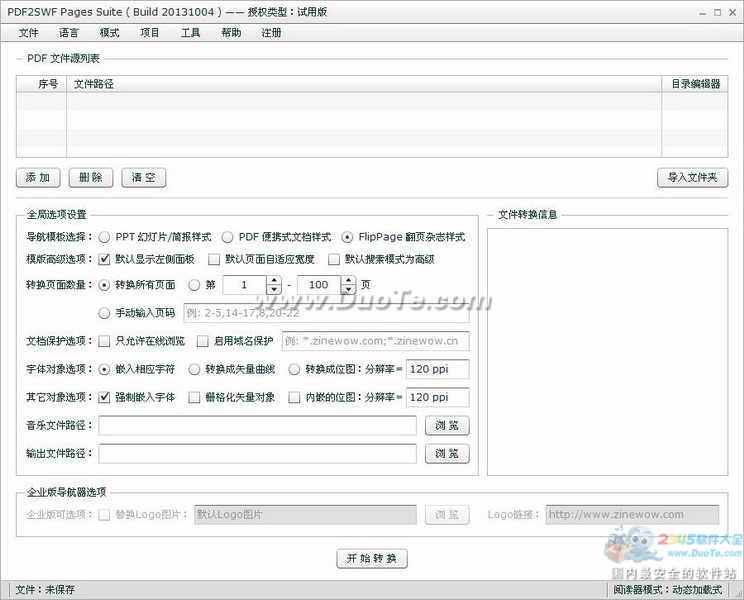This screenshot has width=744, height=600.
Task: Open the 文件 menu
Action: point(28,33)
